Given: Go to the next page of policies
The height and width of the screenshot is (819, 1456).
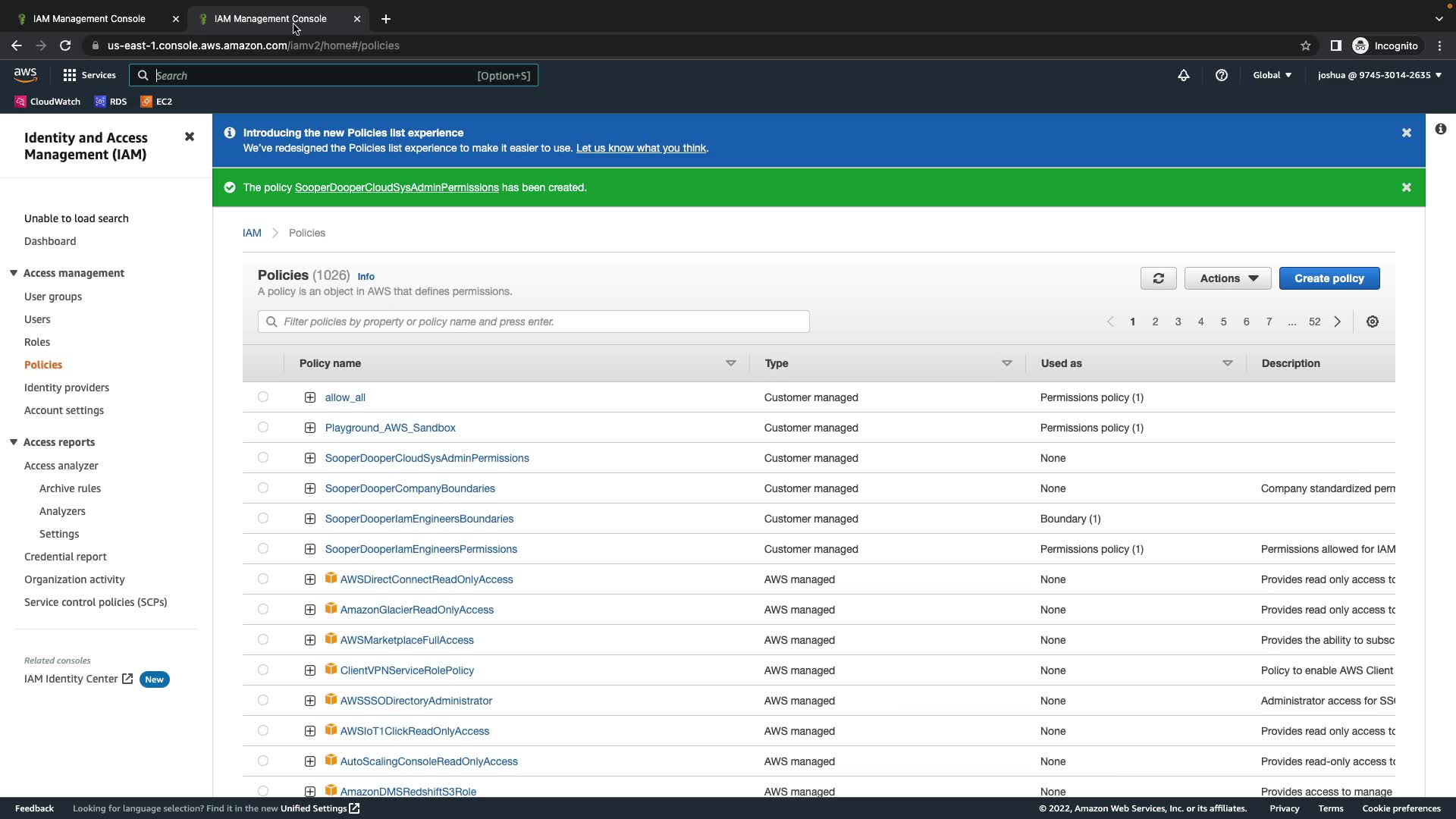Looking at the screenshot, I should tap(1337, 322).
